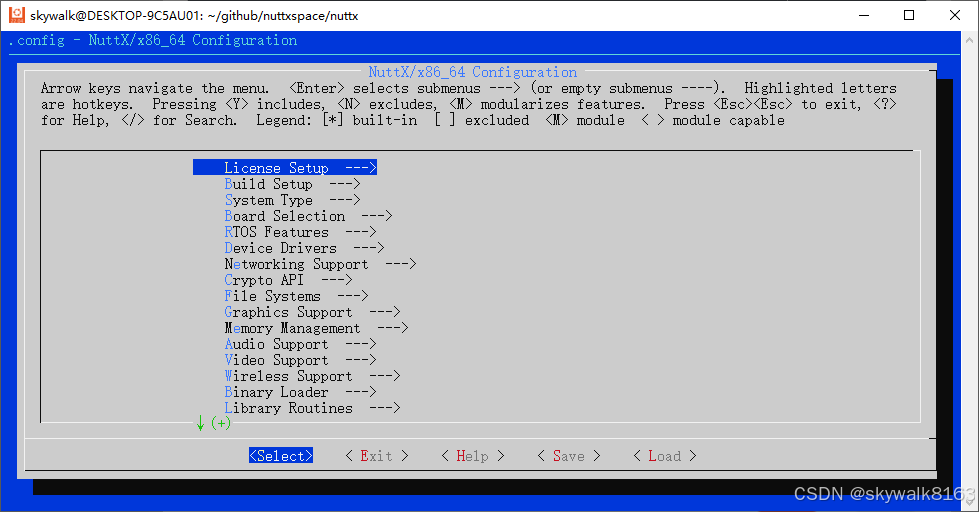Open the Memory Management submenu

point(317,328)
